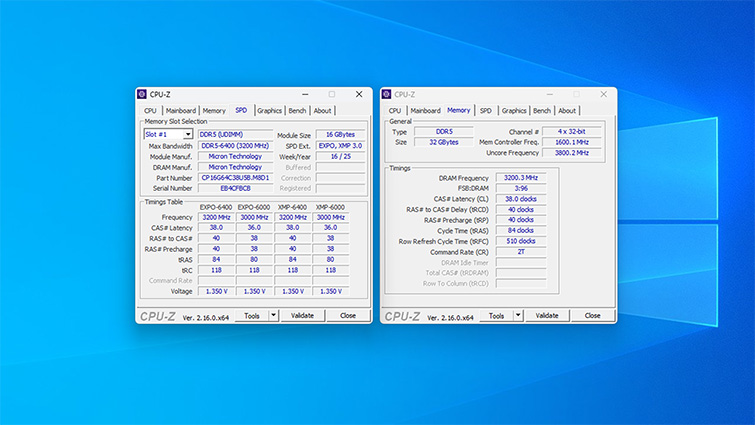Click XMP-6400 tRAS cell 84
The image size is (755, 425).
pyautogui.click(x=293, y=259)
